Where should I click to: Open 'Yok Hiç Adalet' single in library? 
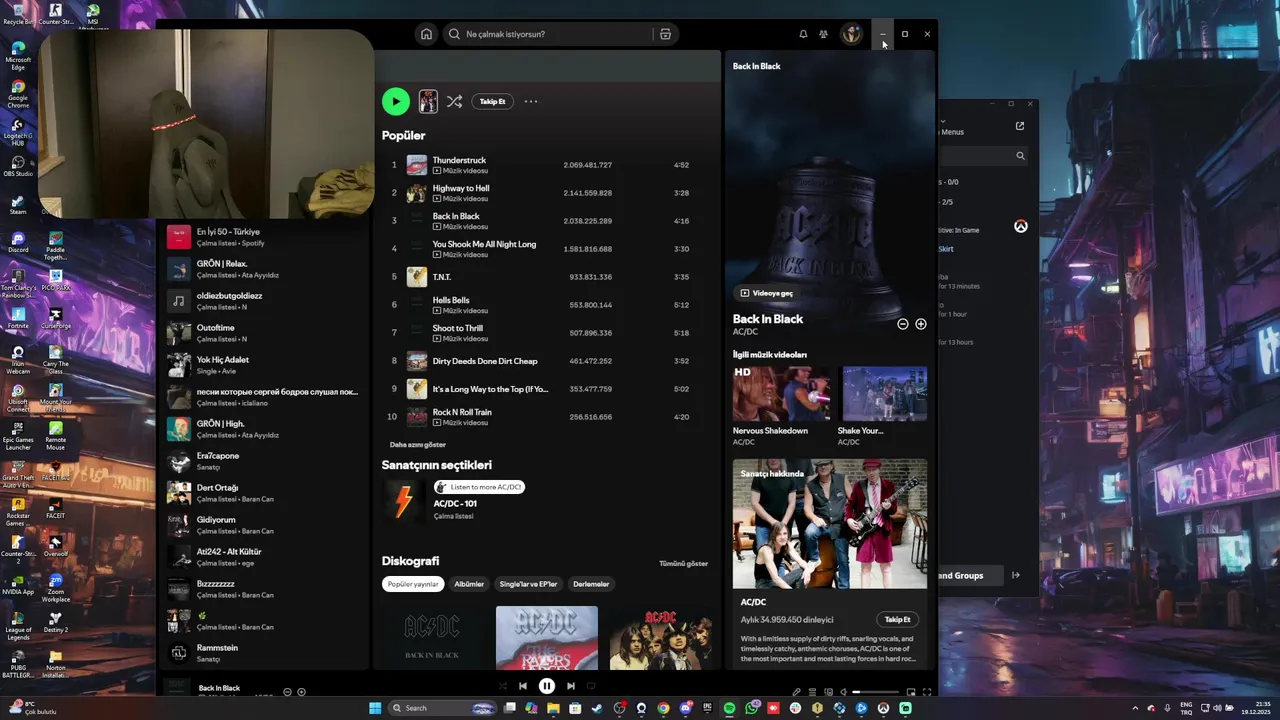pyautogui.click(x=265, y=365)
